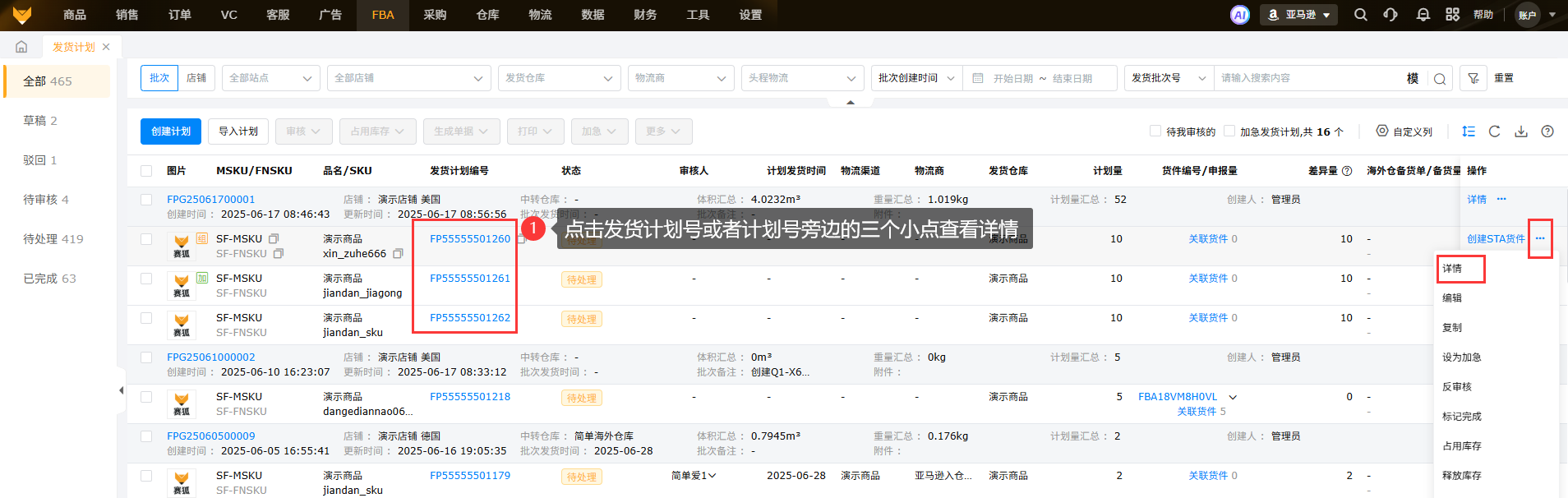Open the FBA menu in top navigation

pos(383,15)
